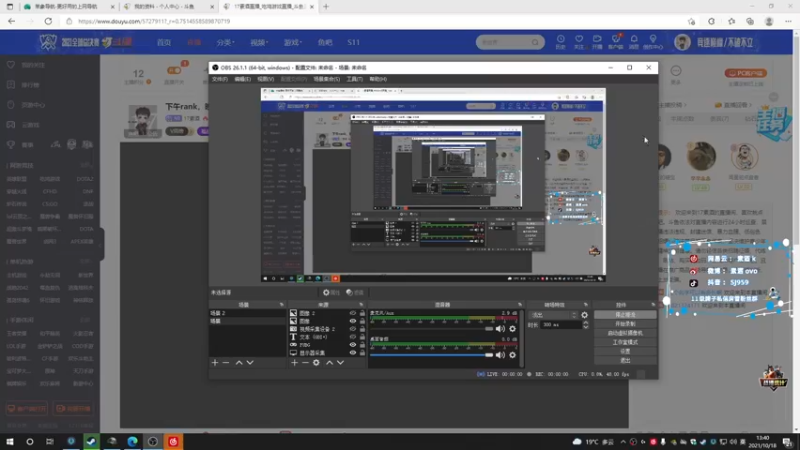Move the selected scene down in the list

tap(250, 363)
